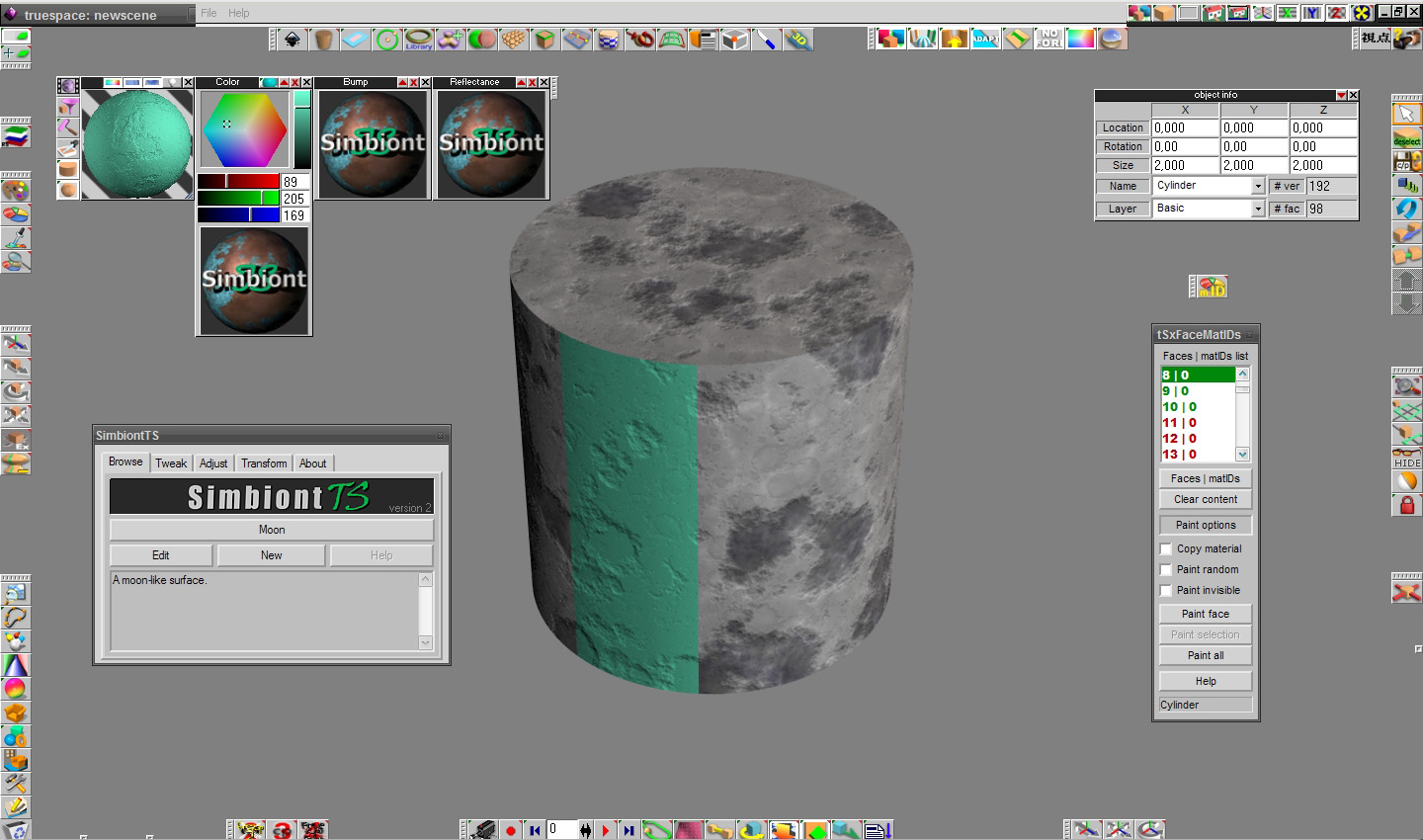Click the wooden cup icon in top toolbar
1423x840 pixels.
[324, 40]
